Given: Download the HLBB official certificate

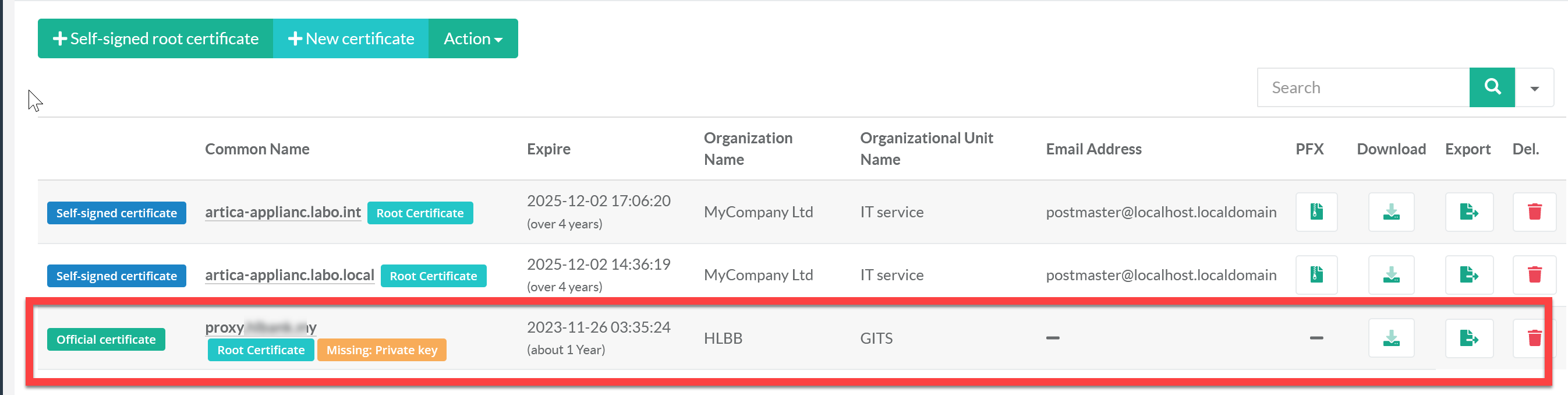Looking at the screenshot, I should click(1391, 338).
